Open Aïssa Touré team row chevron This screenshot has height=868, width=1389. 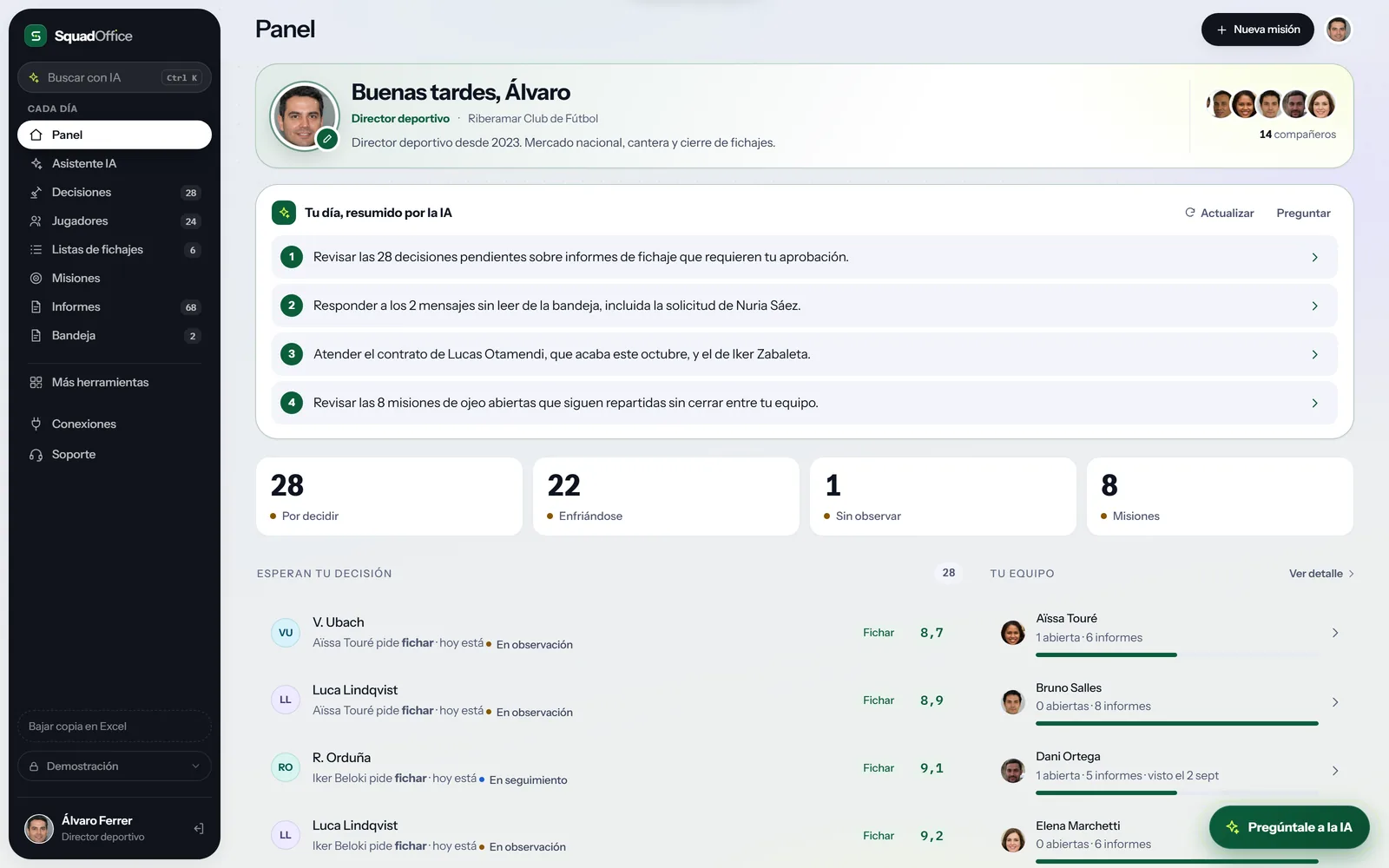point(1335,633)
